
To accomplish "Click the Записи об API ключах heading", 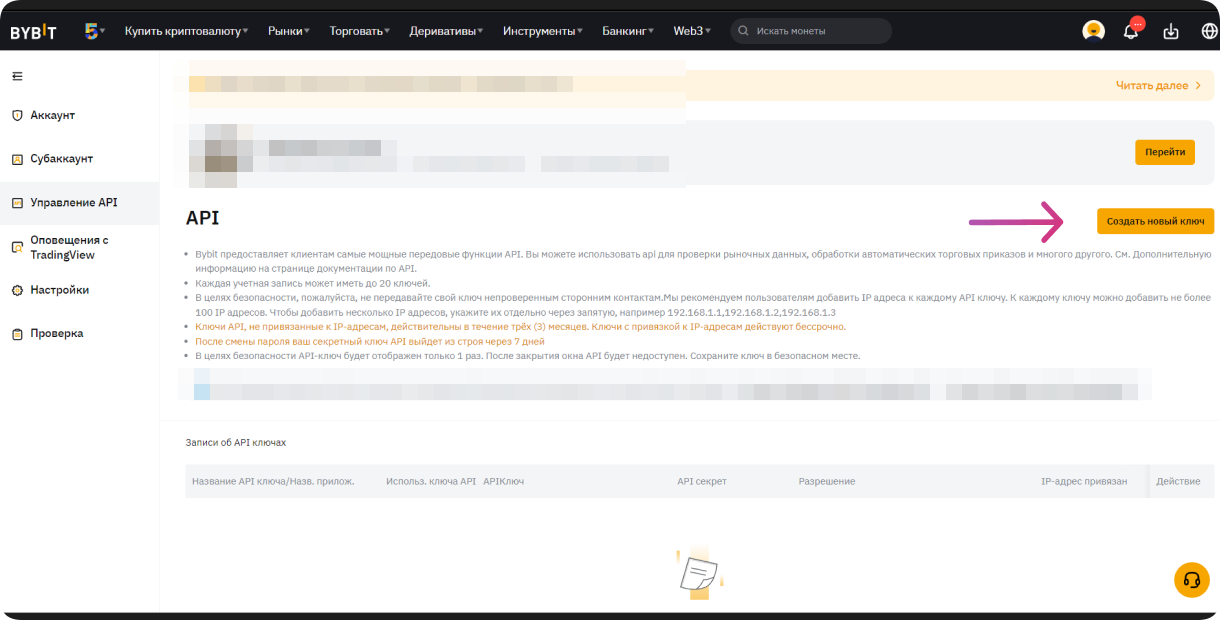I will (236, 442).
